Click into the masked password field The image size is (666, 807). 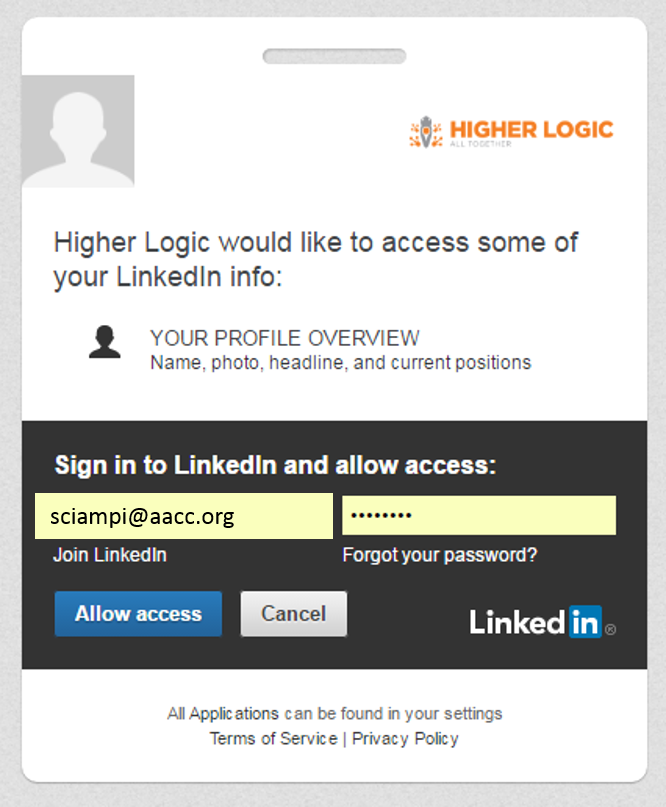pyautogui.click(x=478, y=516)
